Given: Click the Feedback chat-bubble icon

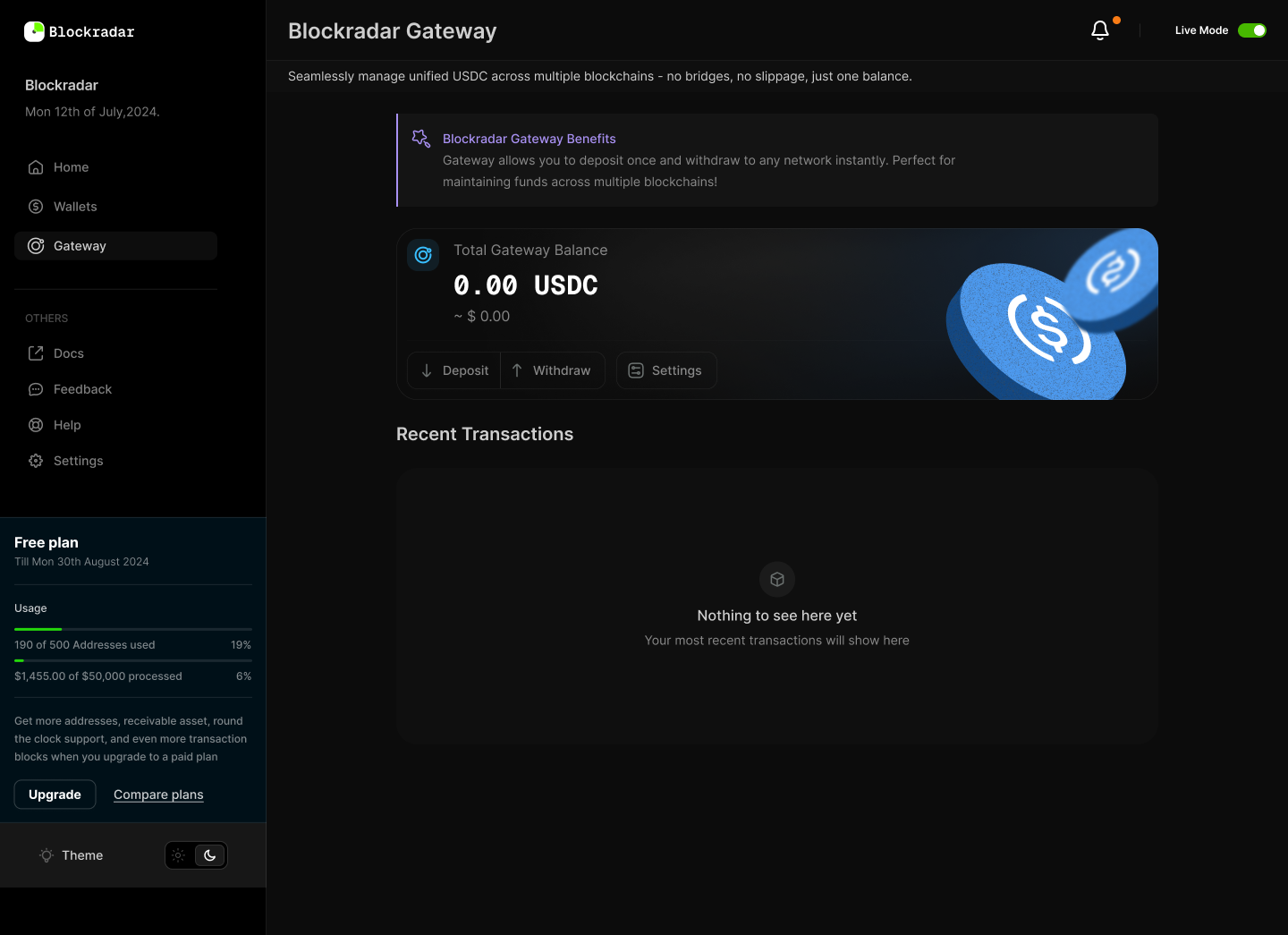Looking at the screenshot, I should pos(36,389).
